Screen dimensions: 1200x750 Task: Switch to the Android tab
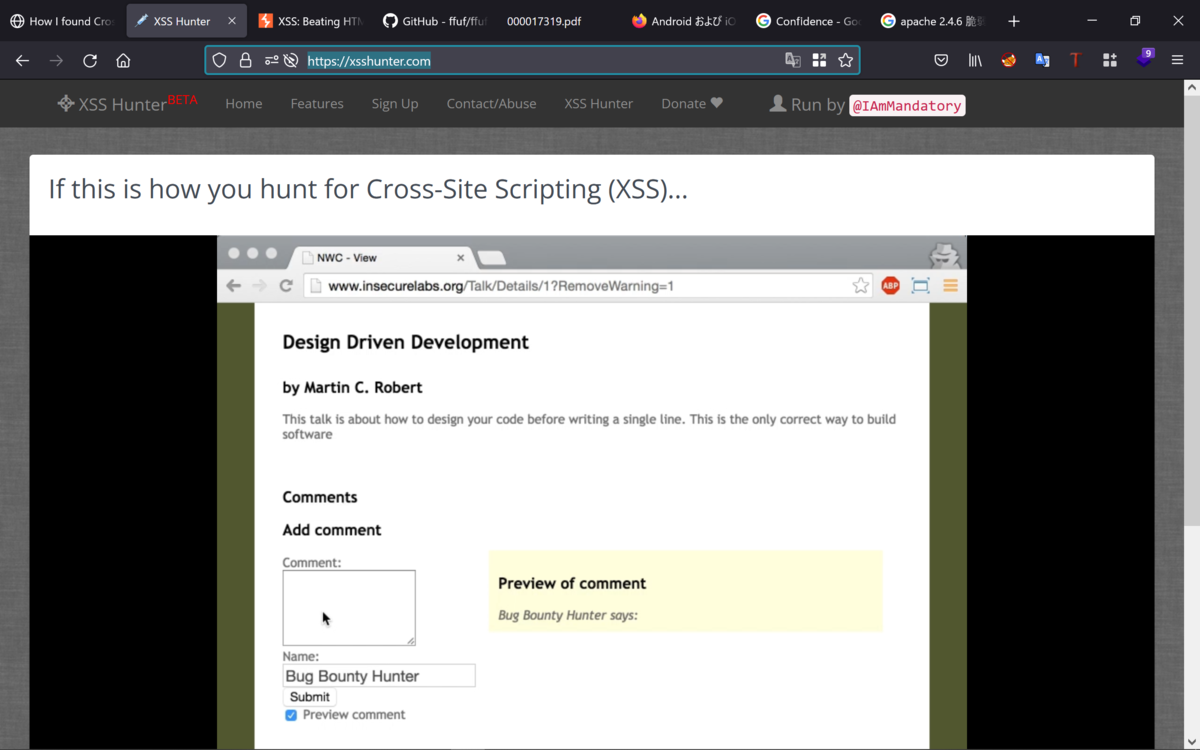click(x=682, y=21)
